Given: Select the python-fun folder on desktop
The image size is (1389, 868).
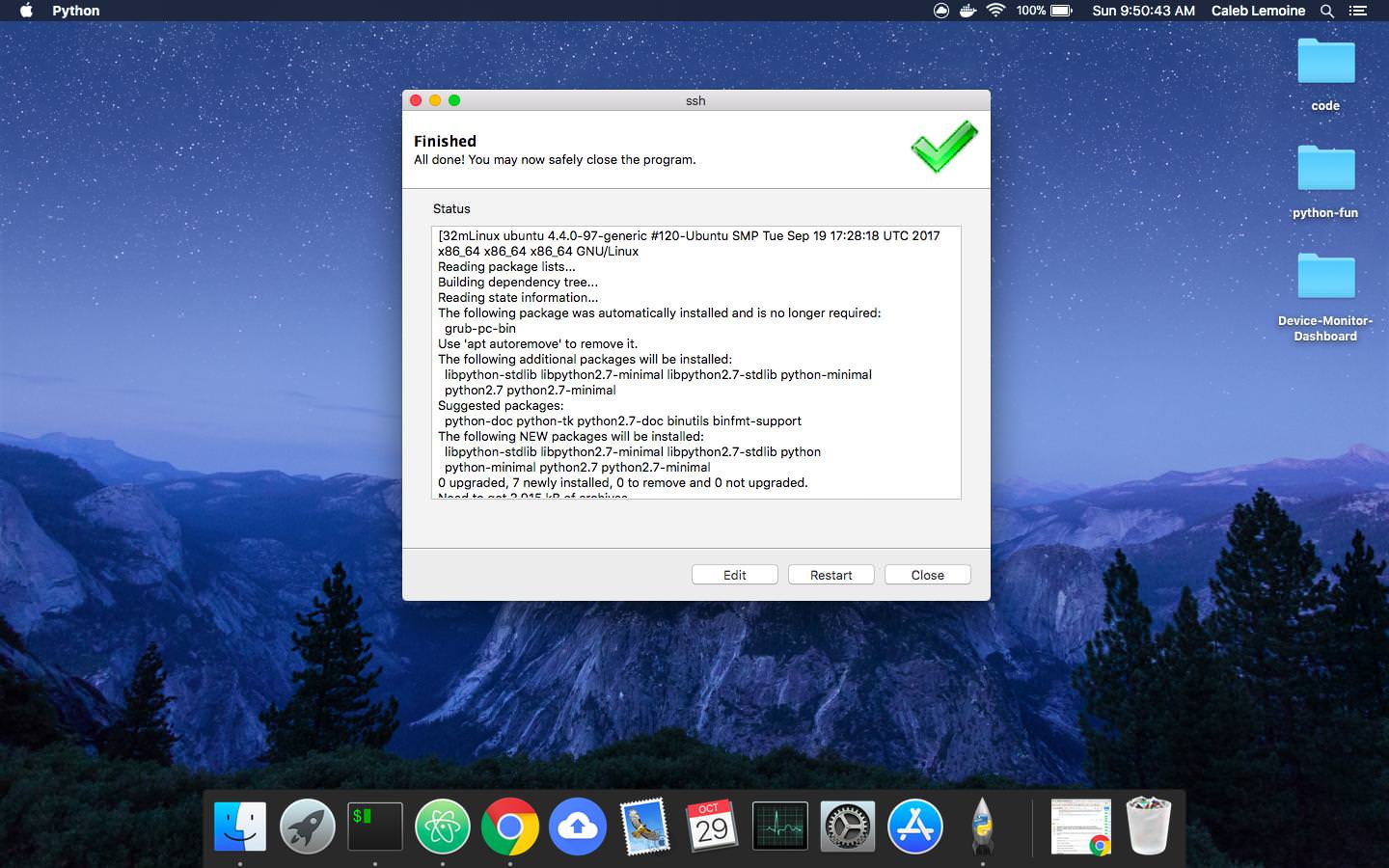Looking at the screenshot, I should (x=1325, y=181).
